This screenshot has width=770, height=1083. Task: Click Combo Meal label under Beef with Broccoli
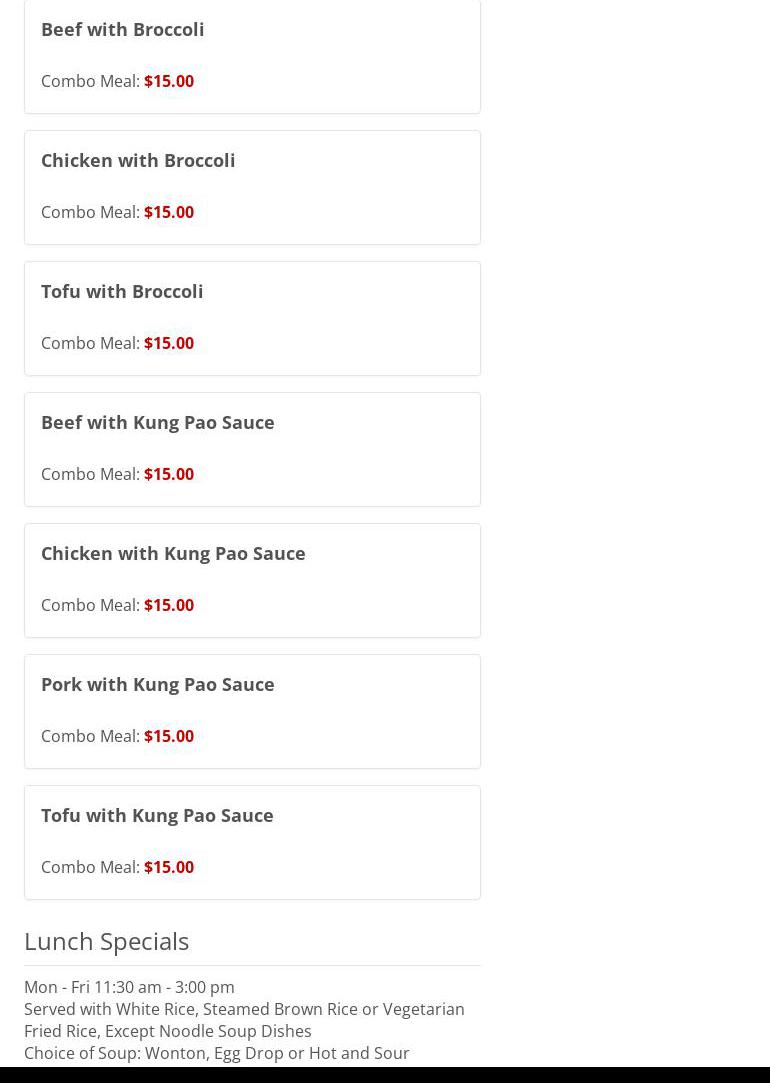[90, 81]
